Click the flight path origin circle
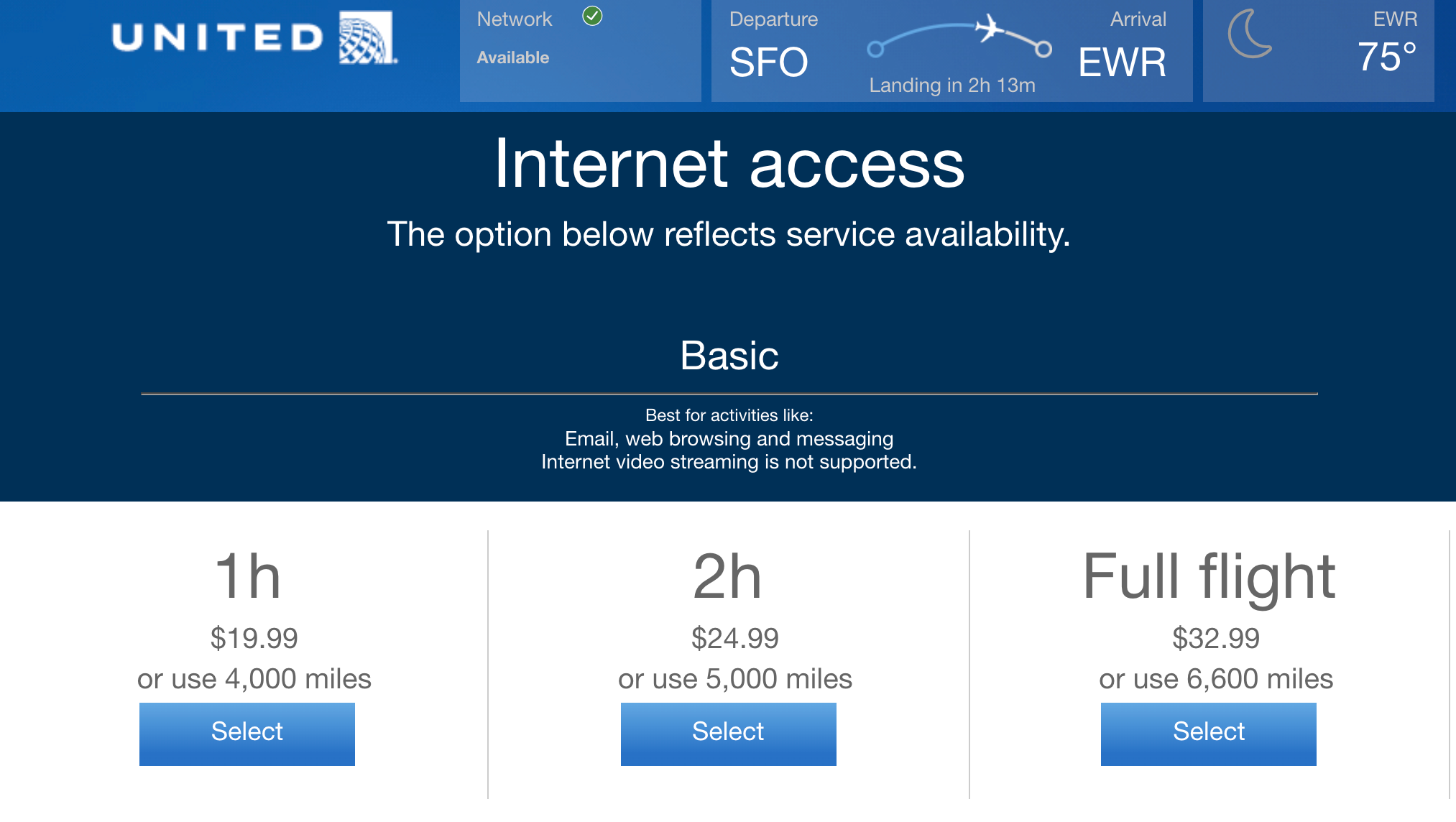The width and height of the screenshot is (1456, 822). [x=875, y=49]
